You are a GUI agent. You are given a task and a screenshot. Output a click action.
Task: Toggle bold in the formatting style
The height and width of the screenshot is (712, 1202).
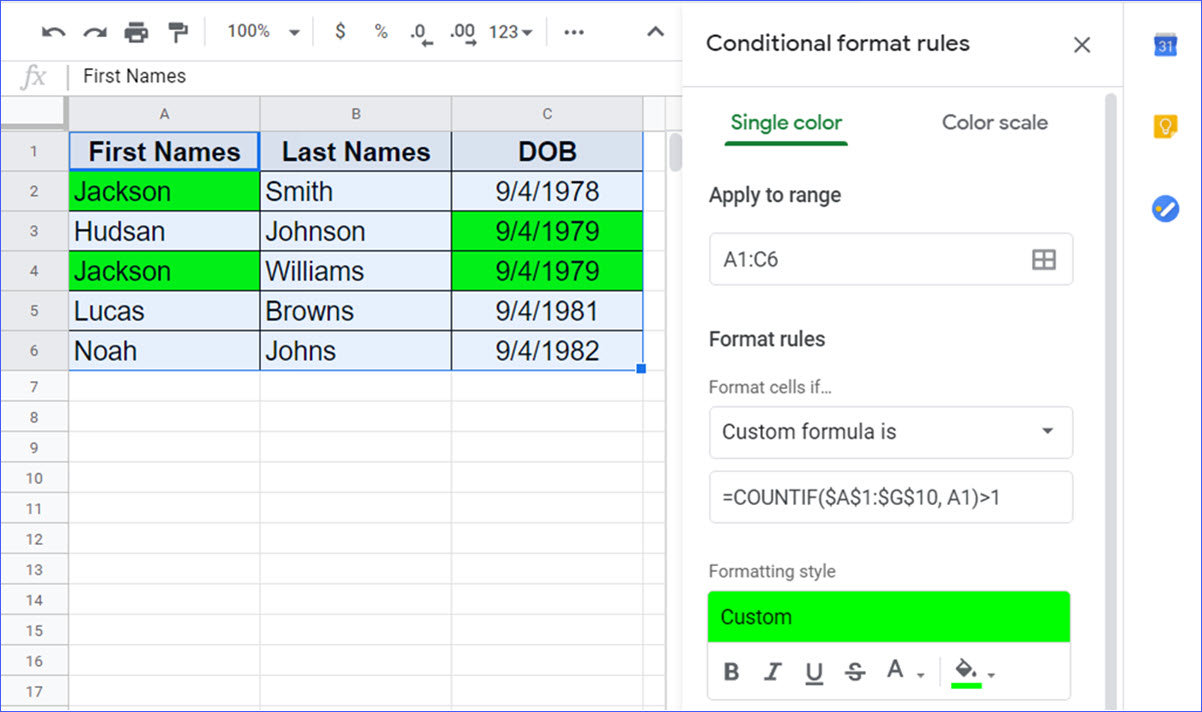point(731,671)
